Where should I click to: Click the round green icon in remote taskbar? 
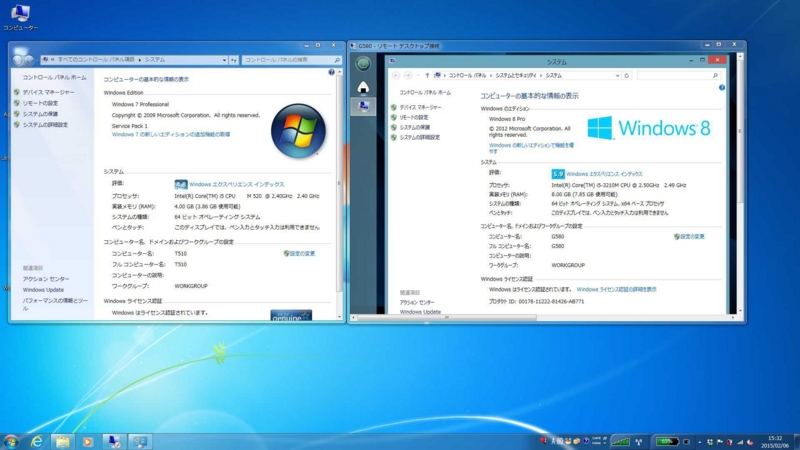tap(363, 64)
